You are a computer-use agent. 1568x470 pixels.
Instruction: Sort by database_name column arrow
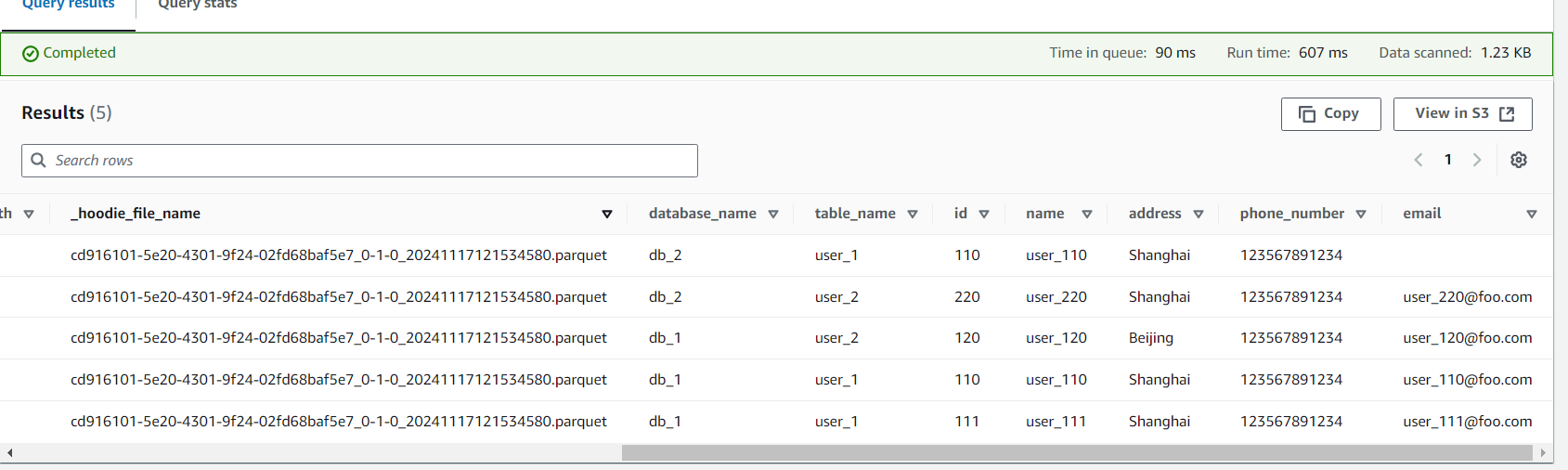pyautogui.click(x=773, y=215)
